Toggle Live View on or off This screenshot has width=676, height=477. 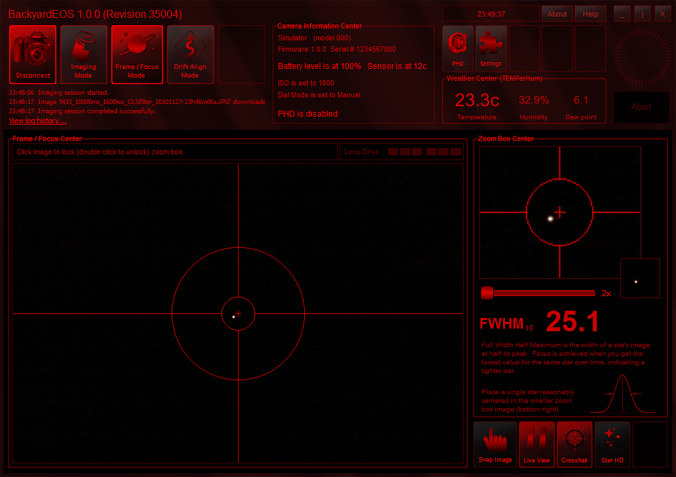point(537,444)
